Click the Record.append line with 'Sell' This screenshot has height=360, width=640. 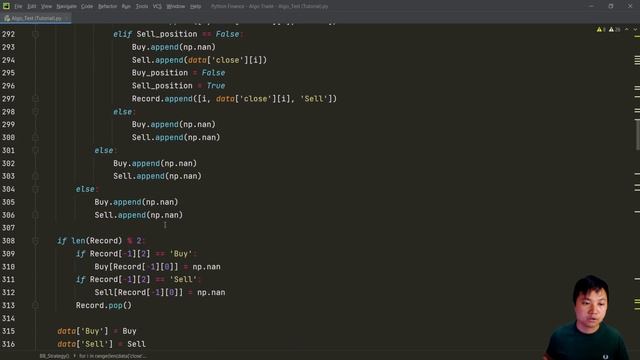click(x=234, y=99)
